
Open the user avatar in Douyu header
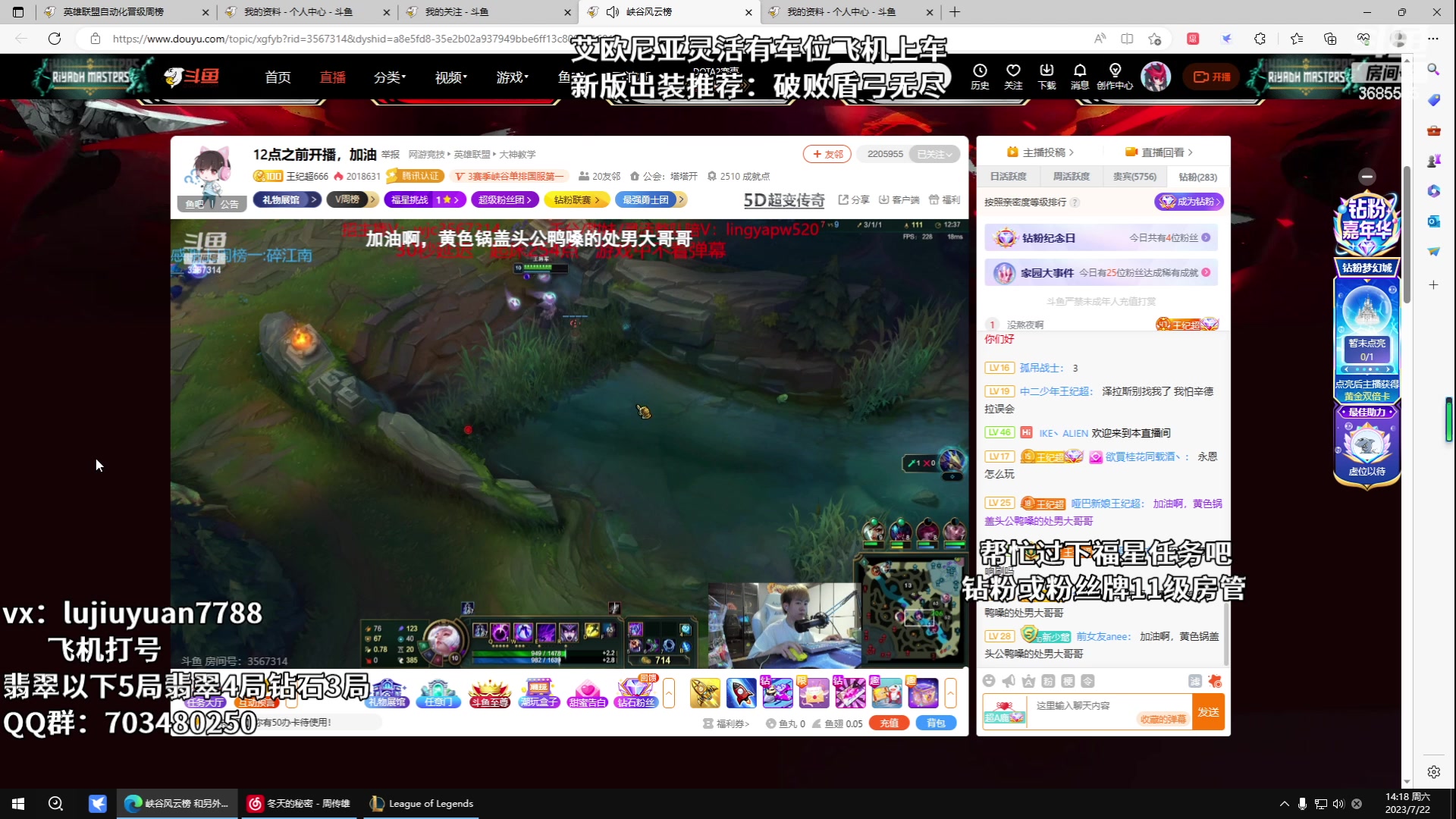coord(1156,77)
